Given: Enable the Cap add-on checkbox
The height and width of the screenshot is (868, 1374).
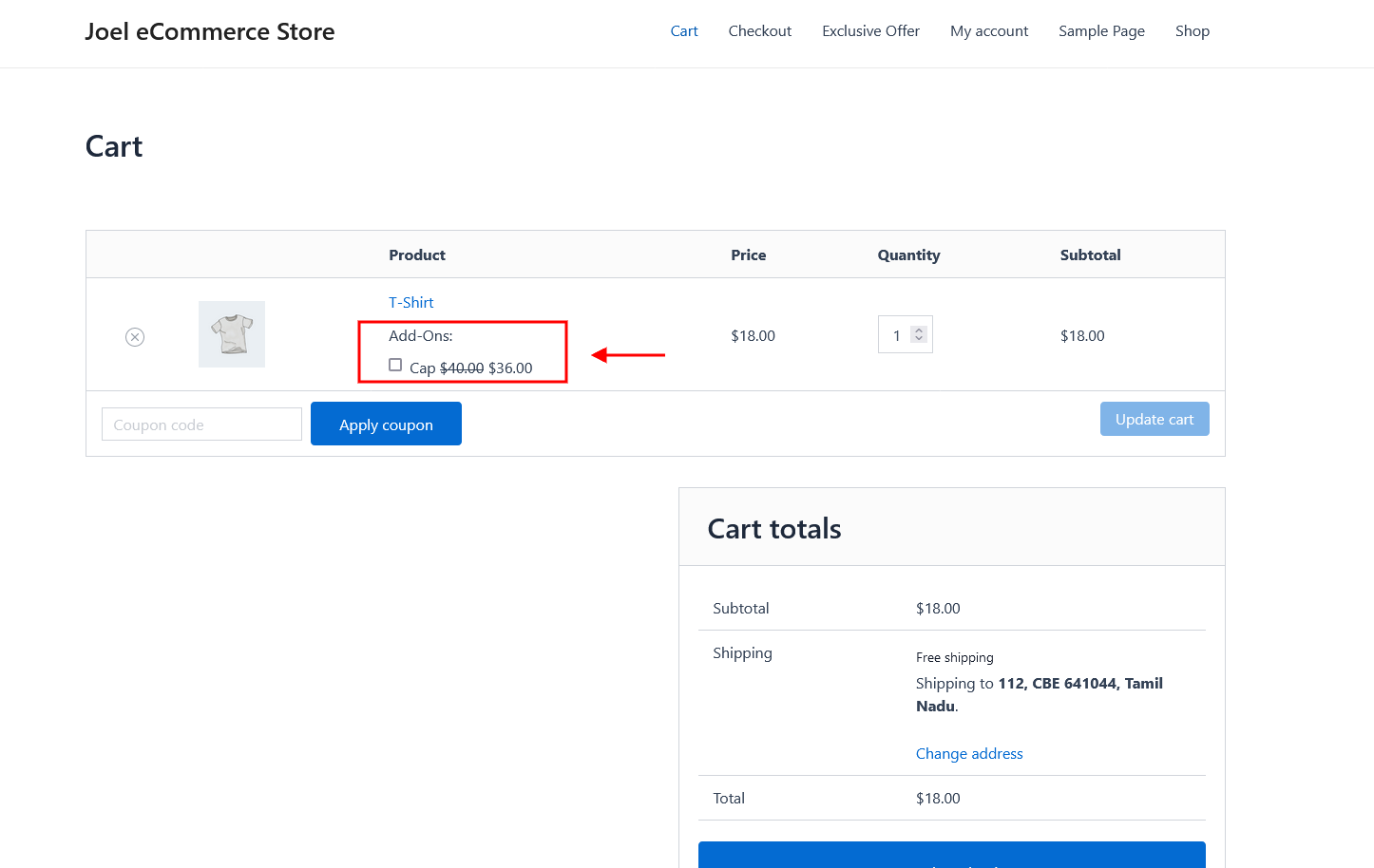Looking at the screenshot, I should click(395, 365).
